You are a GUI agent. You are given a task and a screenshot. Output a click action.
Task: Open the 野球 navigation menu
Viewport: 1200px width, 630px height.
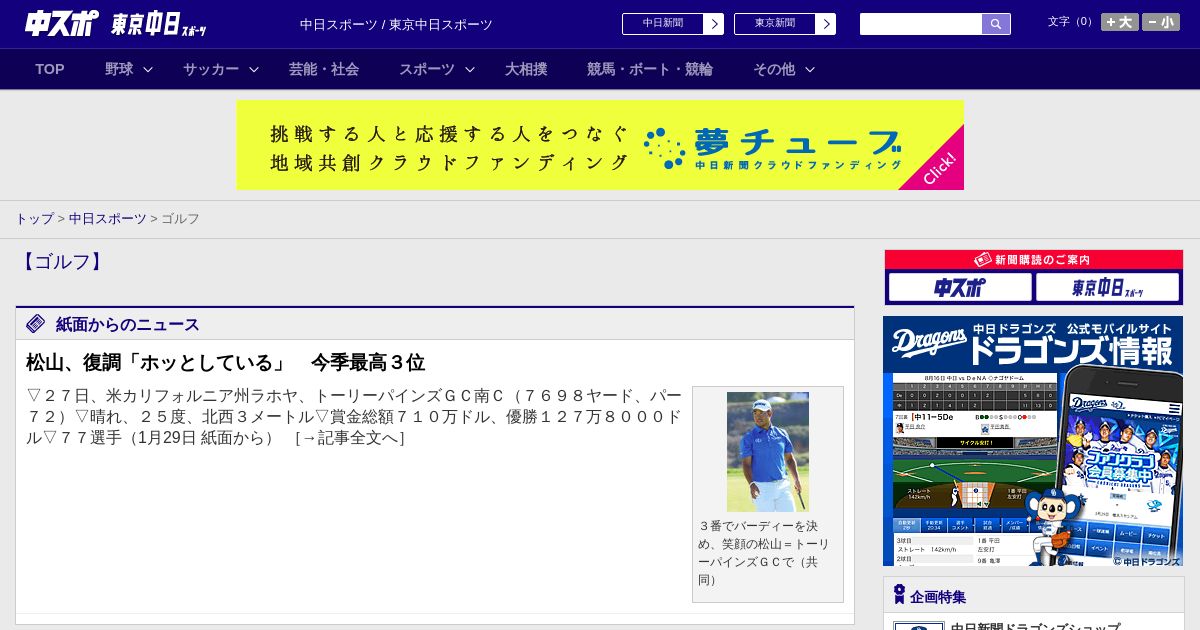(119, 69)
